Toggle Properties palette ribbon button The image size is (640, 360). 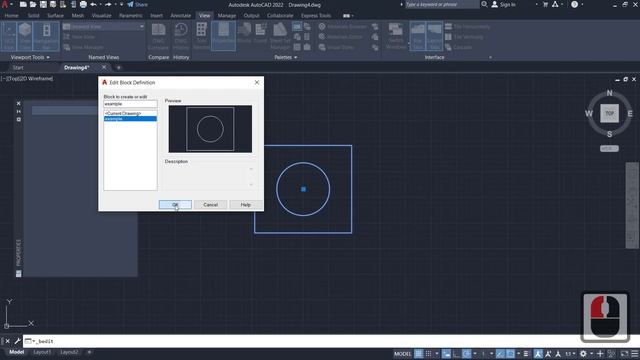[x=223, y=36]
